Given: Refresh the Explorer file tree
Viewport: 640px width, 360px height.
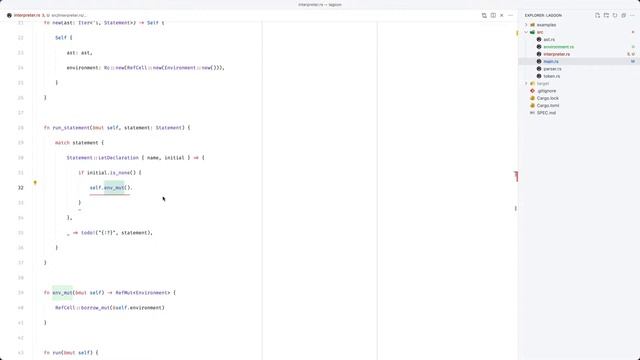Looking at the screenshot, I should [615, 16].
